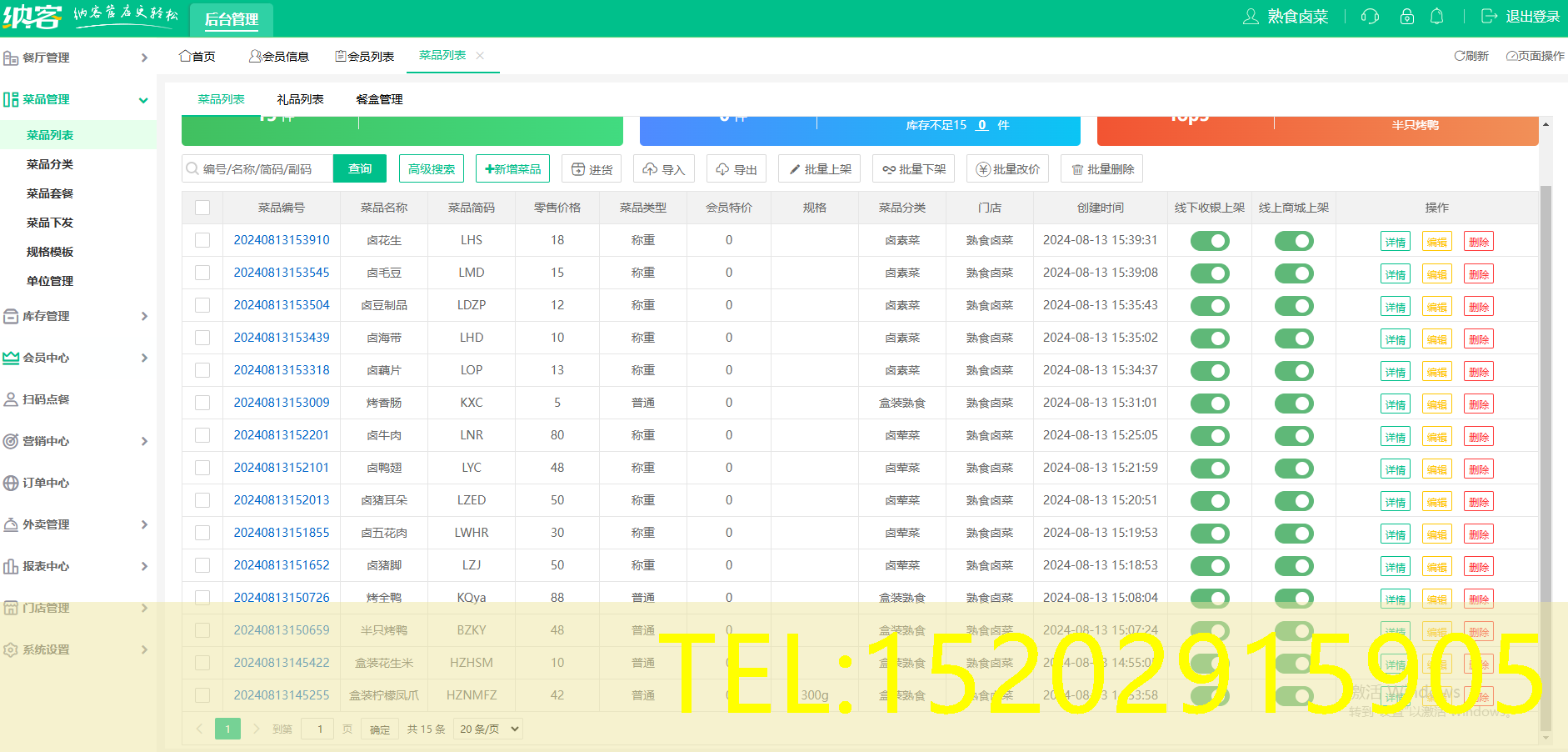
Task: Click the 批量删除 trash button
Action: (1101, 169)
